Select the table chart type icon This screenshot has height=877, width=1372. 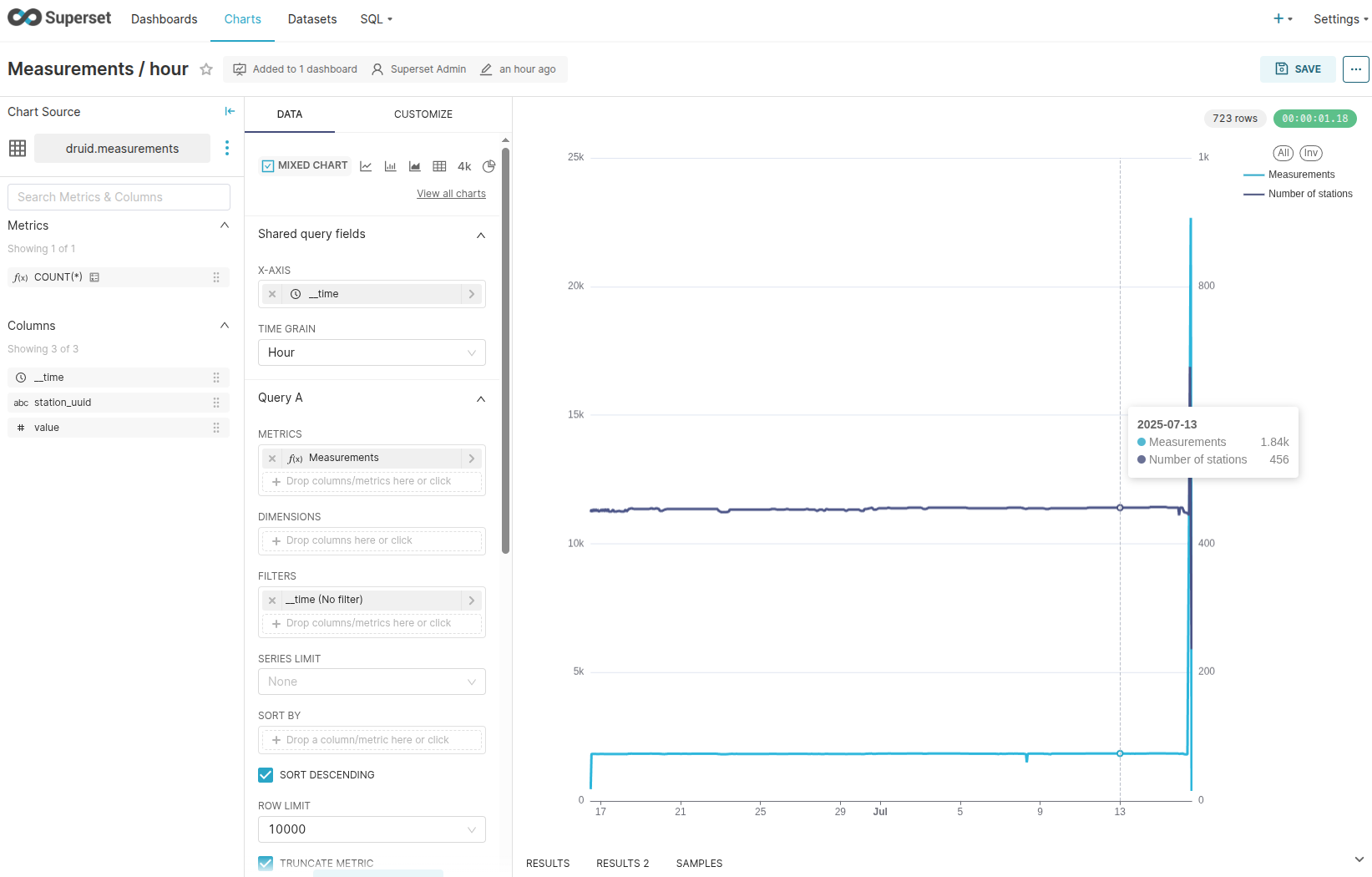[x=439, y=166]
